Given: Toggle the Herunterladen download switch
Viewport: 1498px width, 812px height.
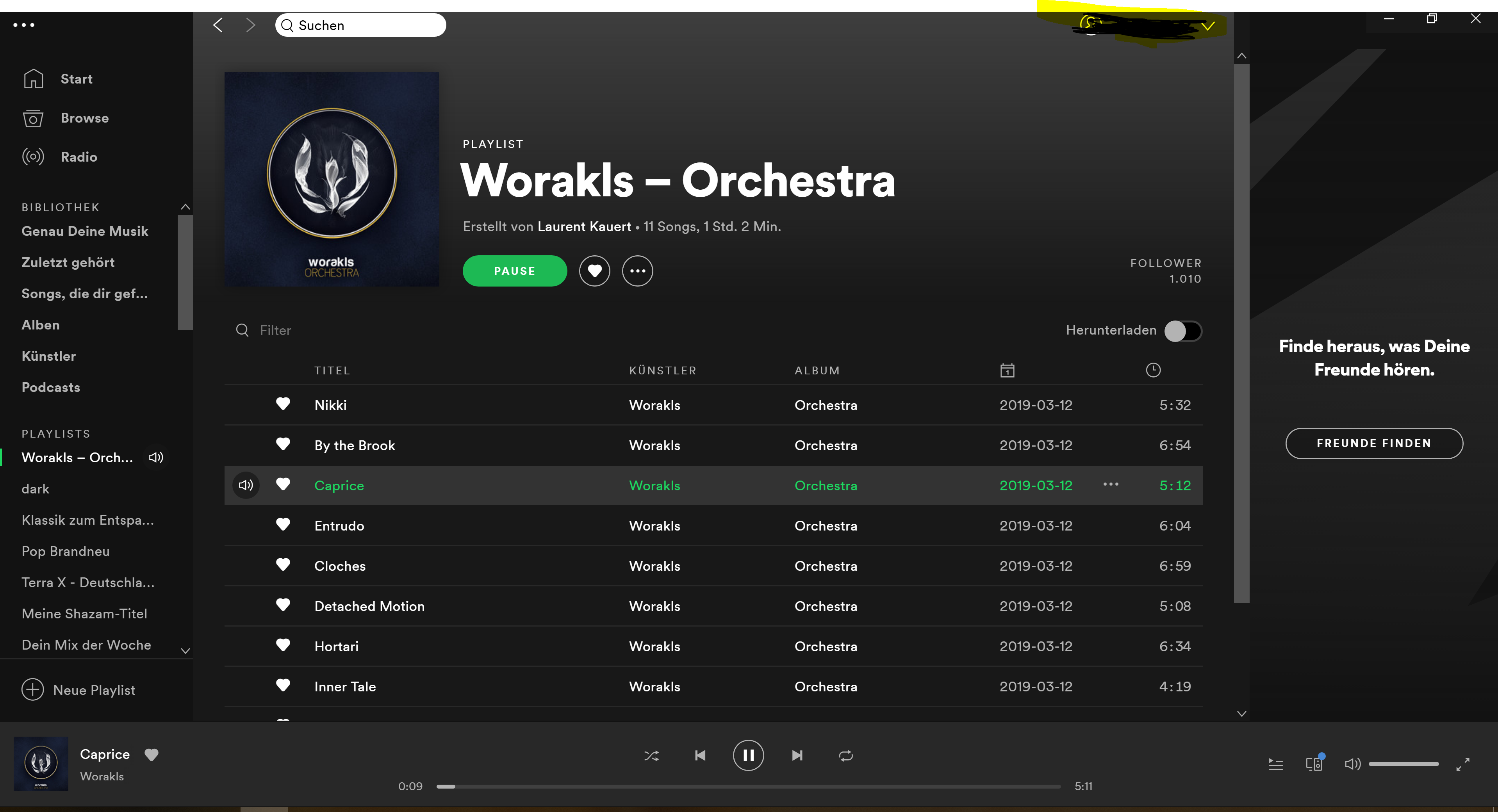Looking at the screenshot, I should point(1183,331).
